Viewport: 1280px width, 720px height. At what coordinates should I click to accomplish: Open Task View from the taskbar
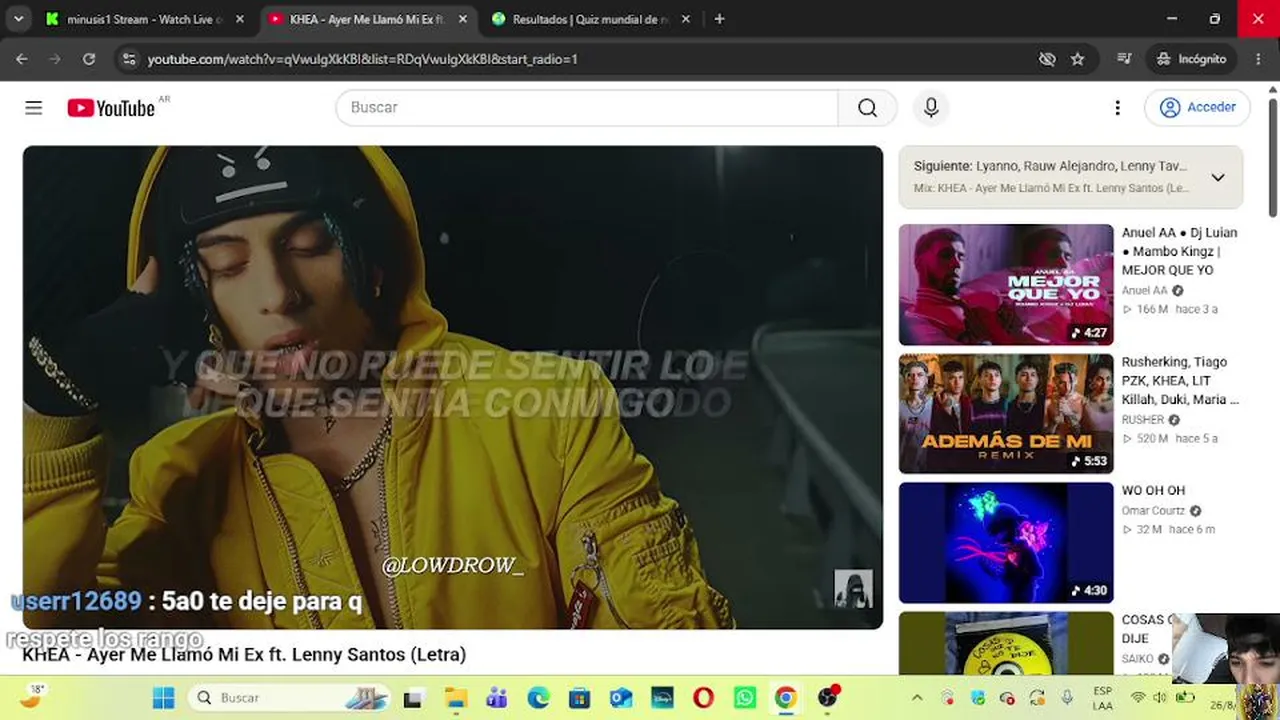413,698
